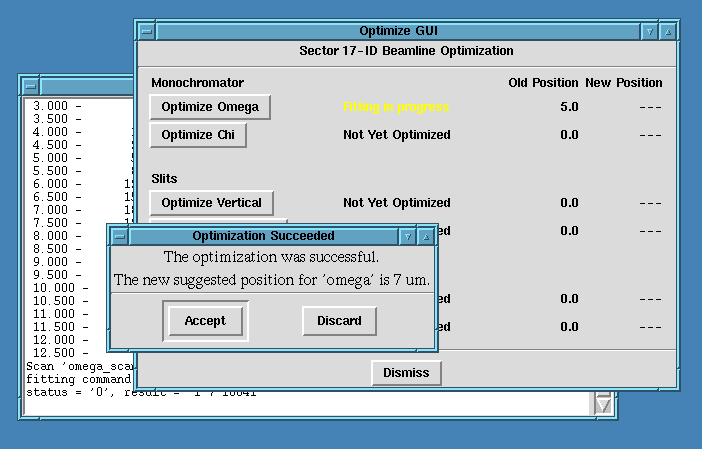Image resolution: width=702 pixels, height=449 pixels.
Task: Click 'Sector 17-ID Beamline Optimization' heading
Action: pos(406,51)
